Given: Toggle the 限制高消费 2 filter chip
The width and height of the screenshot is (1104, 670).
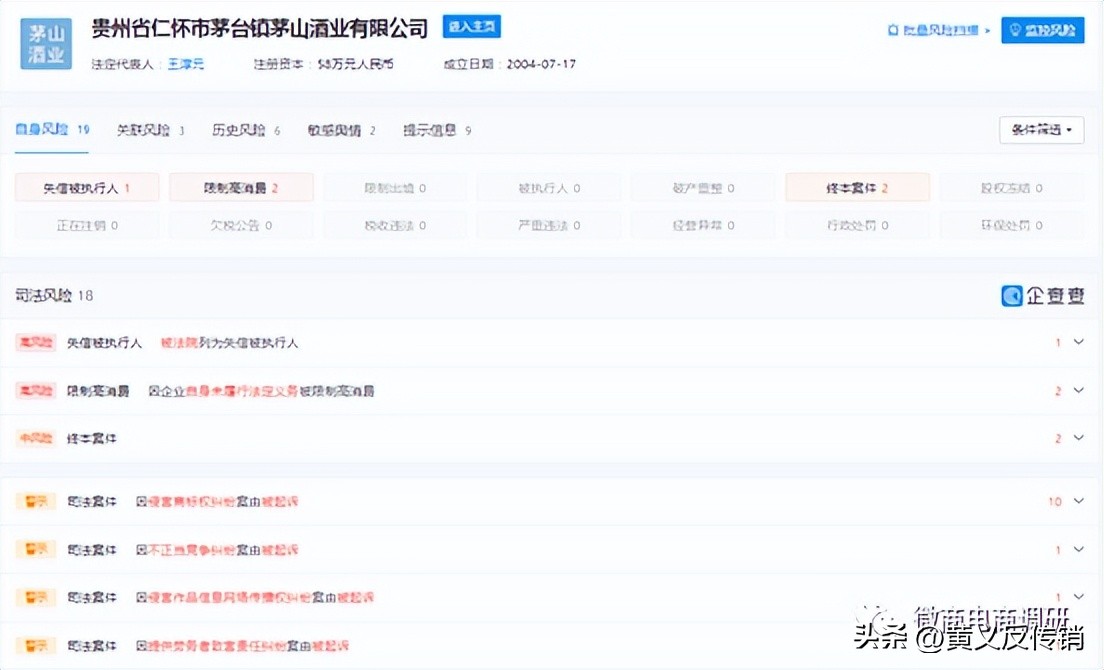Looking at the screenshot, I should coord(241,187).
